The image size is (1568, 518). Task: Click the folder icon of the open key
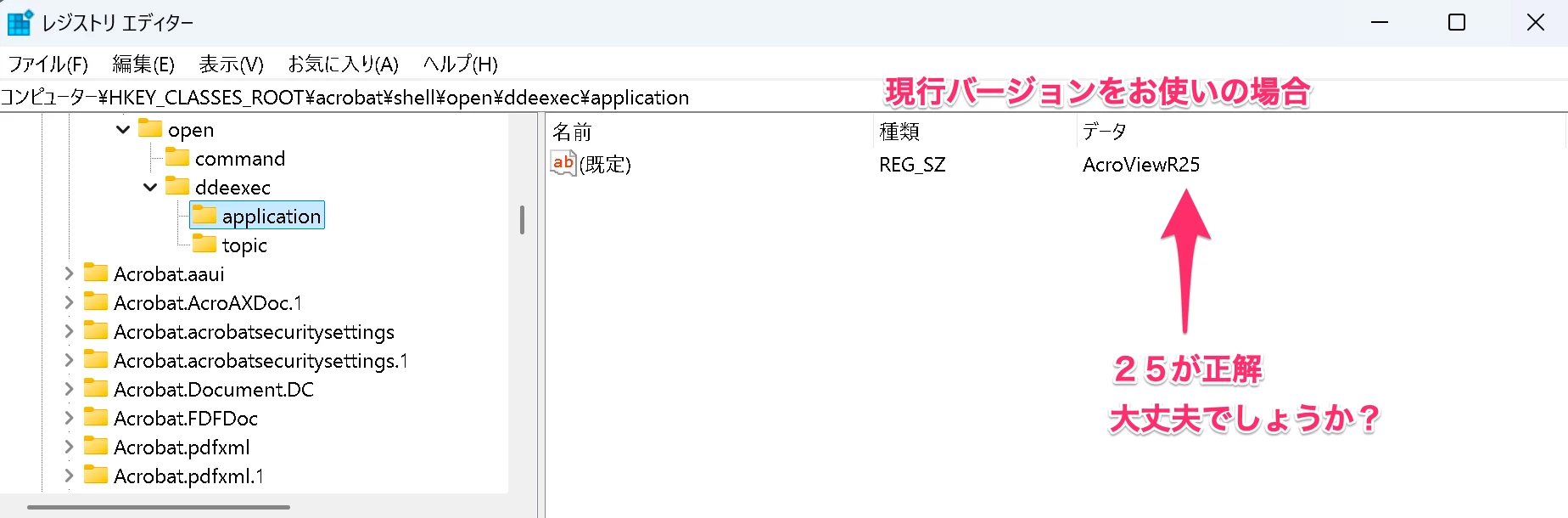[x=150, y=128]
